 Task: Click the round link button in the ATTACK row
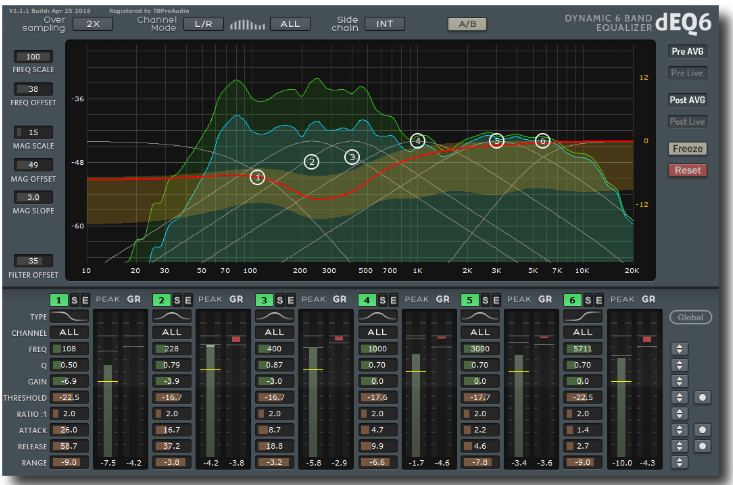click(702, 430)
